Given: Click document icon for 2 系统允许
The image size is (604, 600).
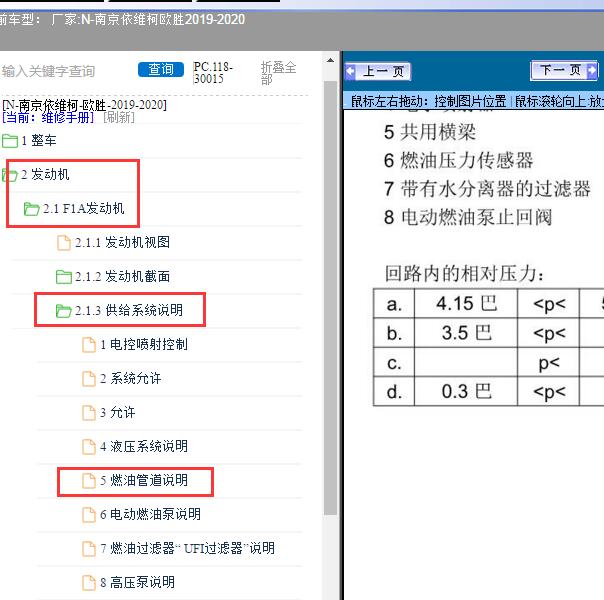Looking at the screenshot, I should [x=89, y=379].
